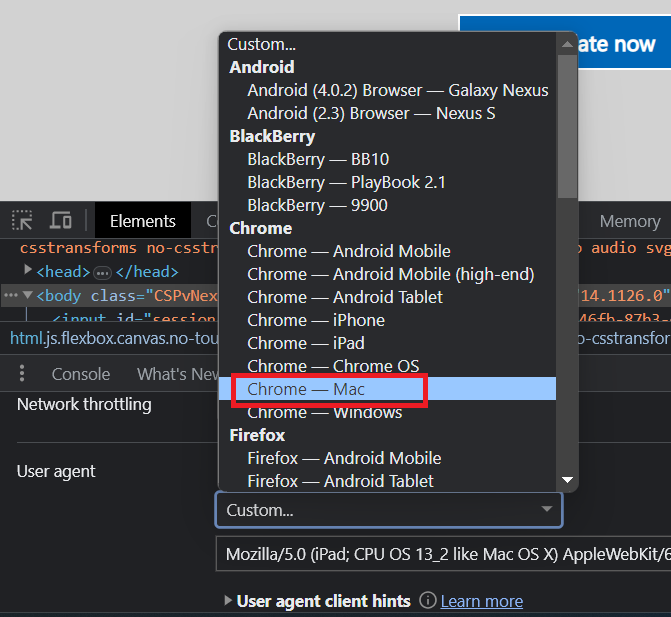Expand the head element node
The image size is (671, 617).
[28, 270]
